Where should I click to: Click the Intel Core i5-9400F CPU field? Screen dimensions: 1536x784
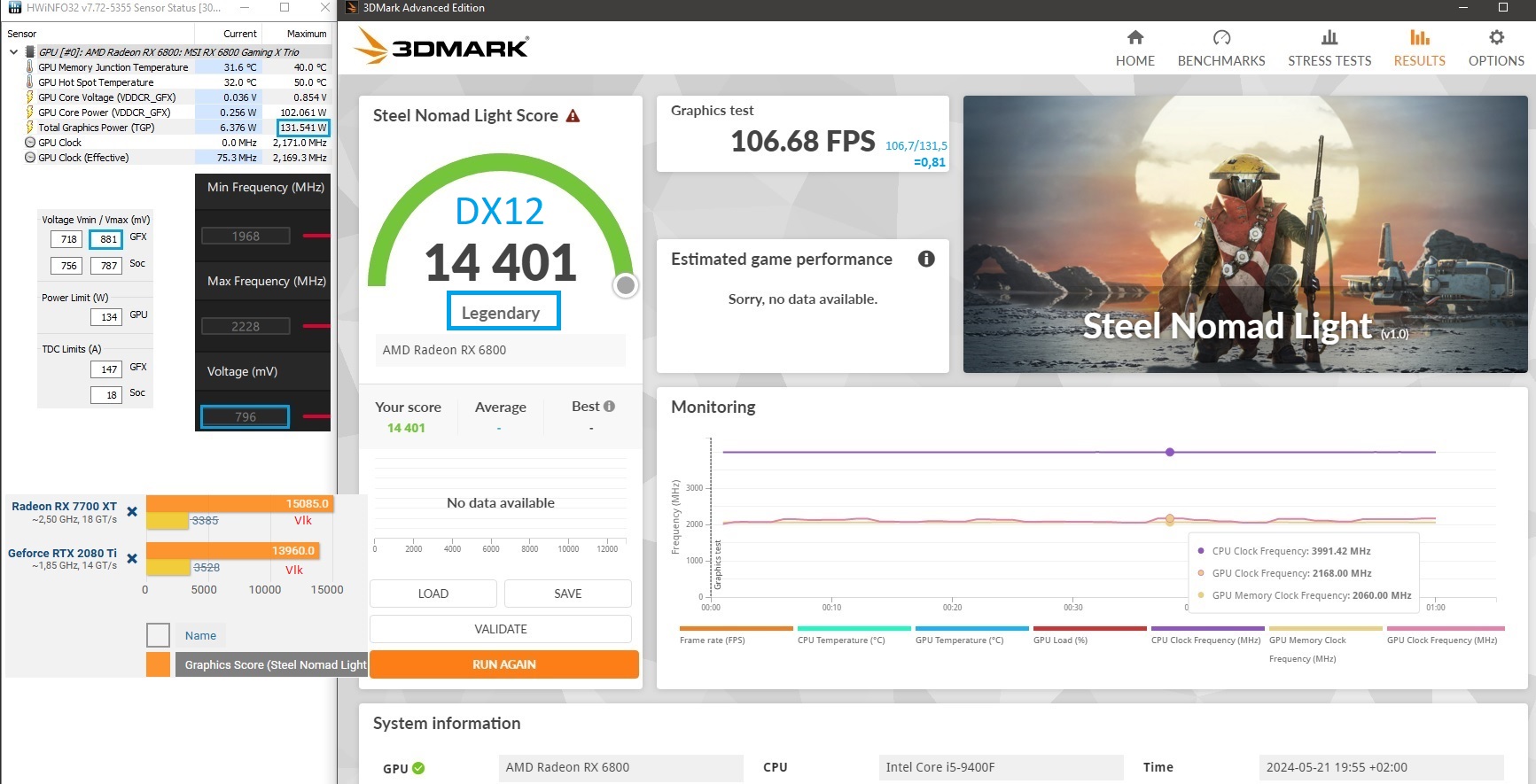(x=1001, y=767)
